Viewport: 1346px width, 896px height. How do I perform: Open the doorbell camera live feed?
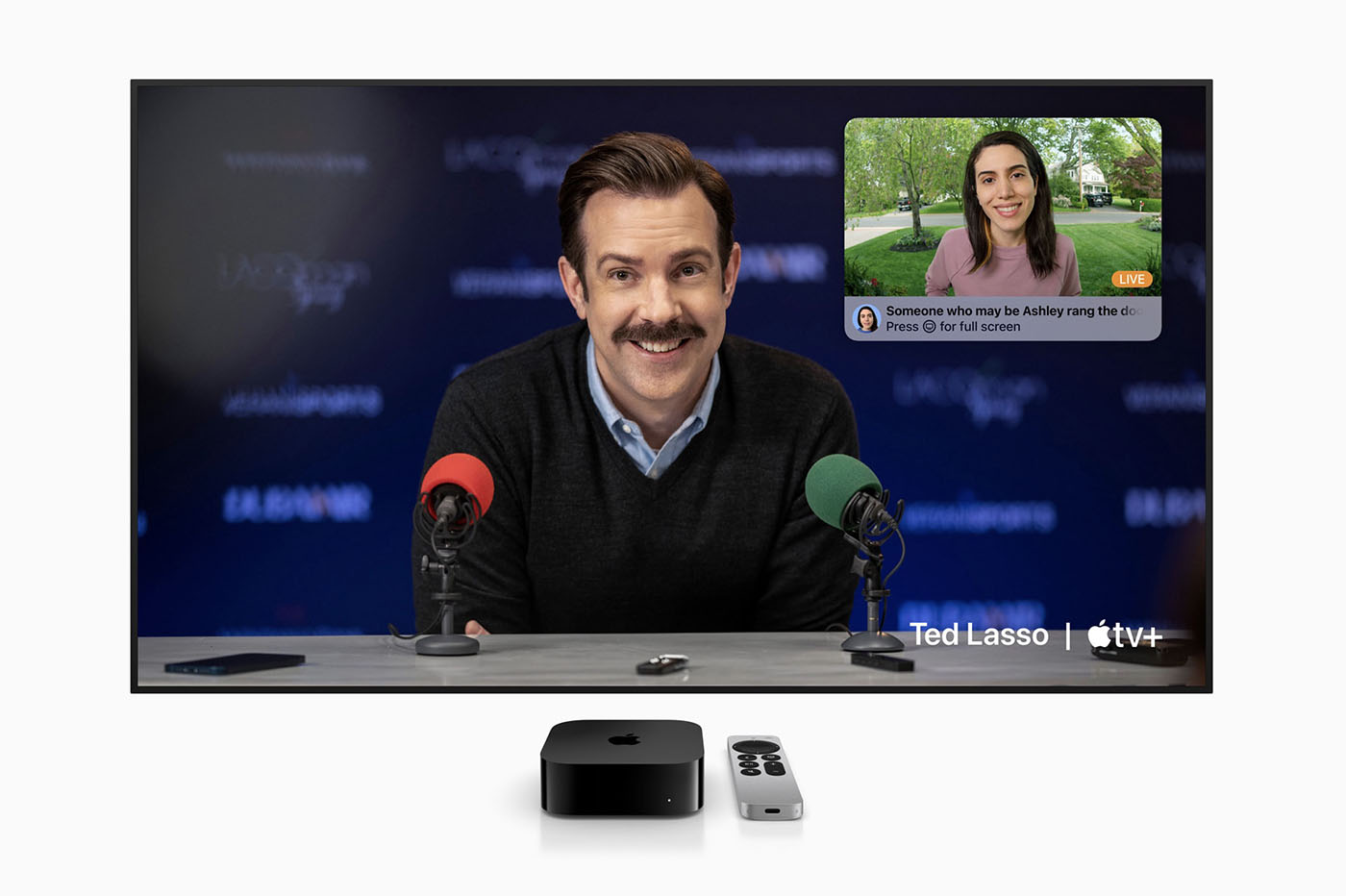[x=1002, y=207]
